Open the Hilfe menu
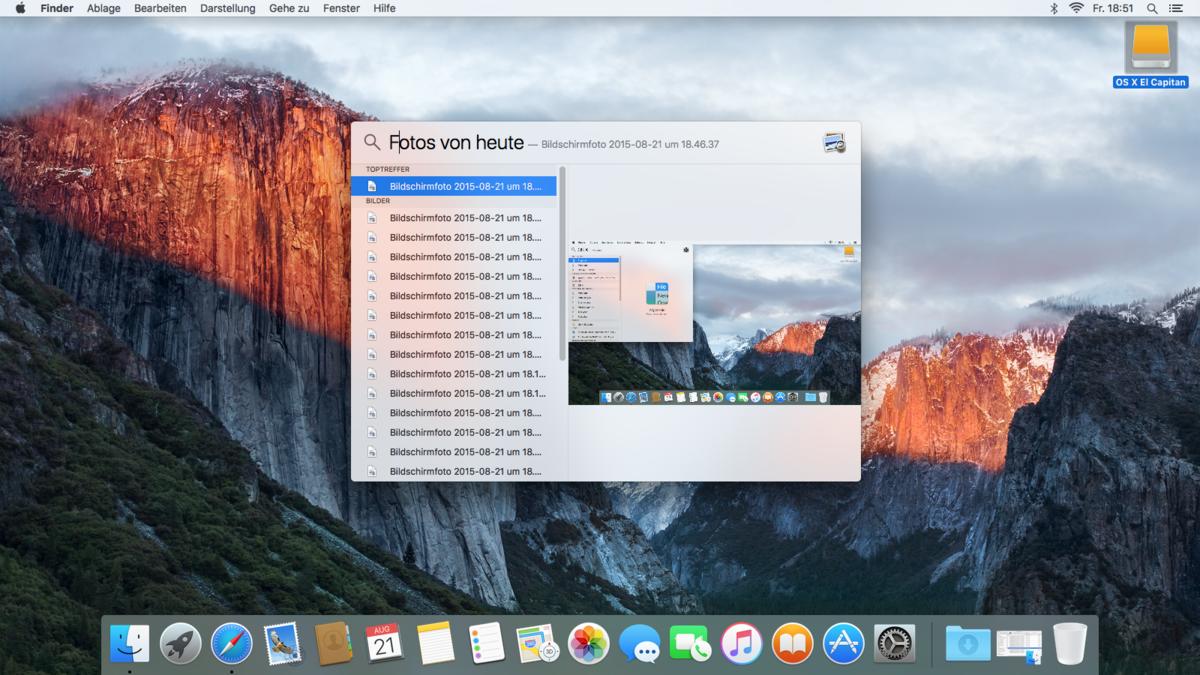 tap(384, 8)
